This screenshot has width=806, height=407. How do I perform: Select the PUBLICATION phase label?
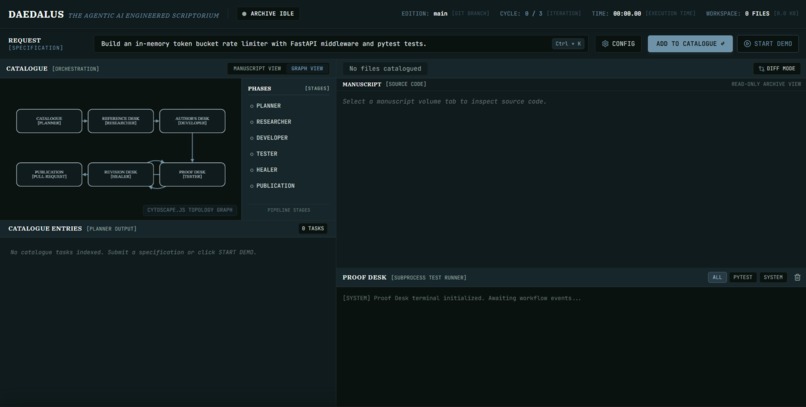point(276,186)
